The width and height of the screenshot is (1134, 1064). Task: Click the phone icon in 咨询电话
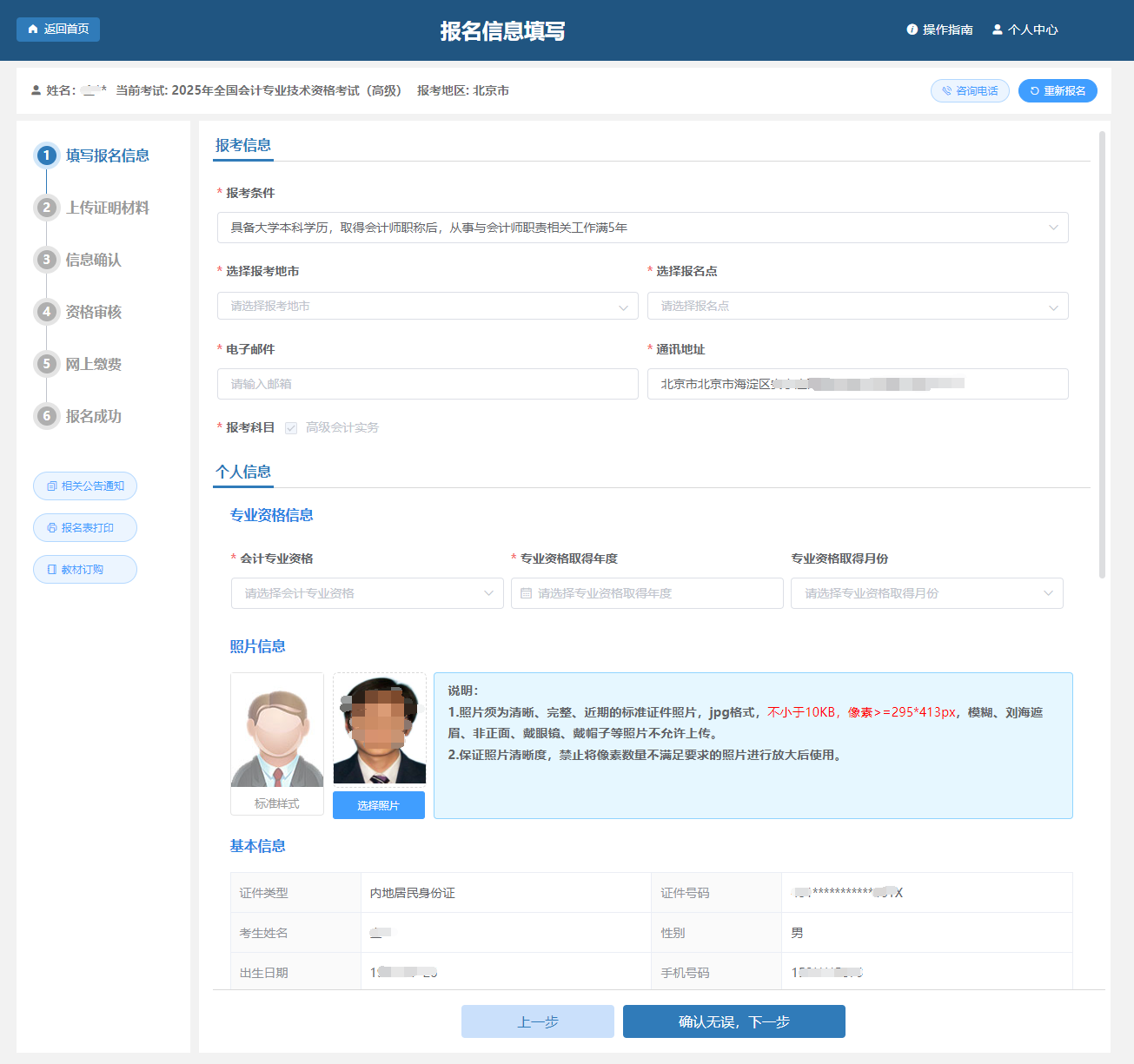point(946,91)
